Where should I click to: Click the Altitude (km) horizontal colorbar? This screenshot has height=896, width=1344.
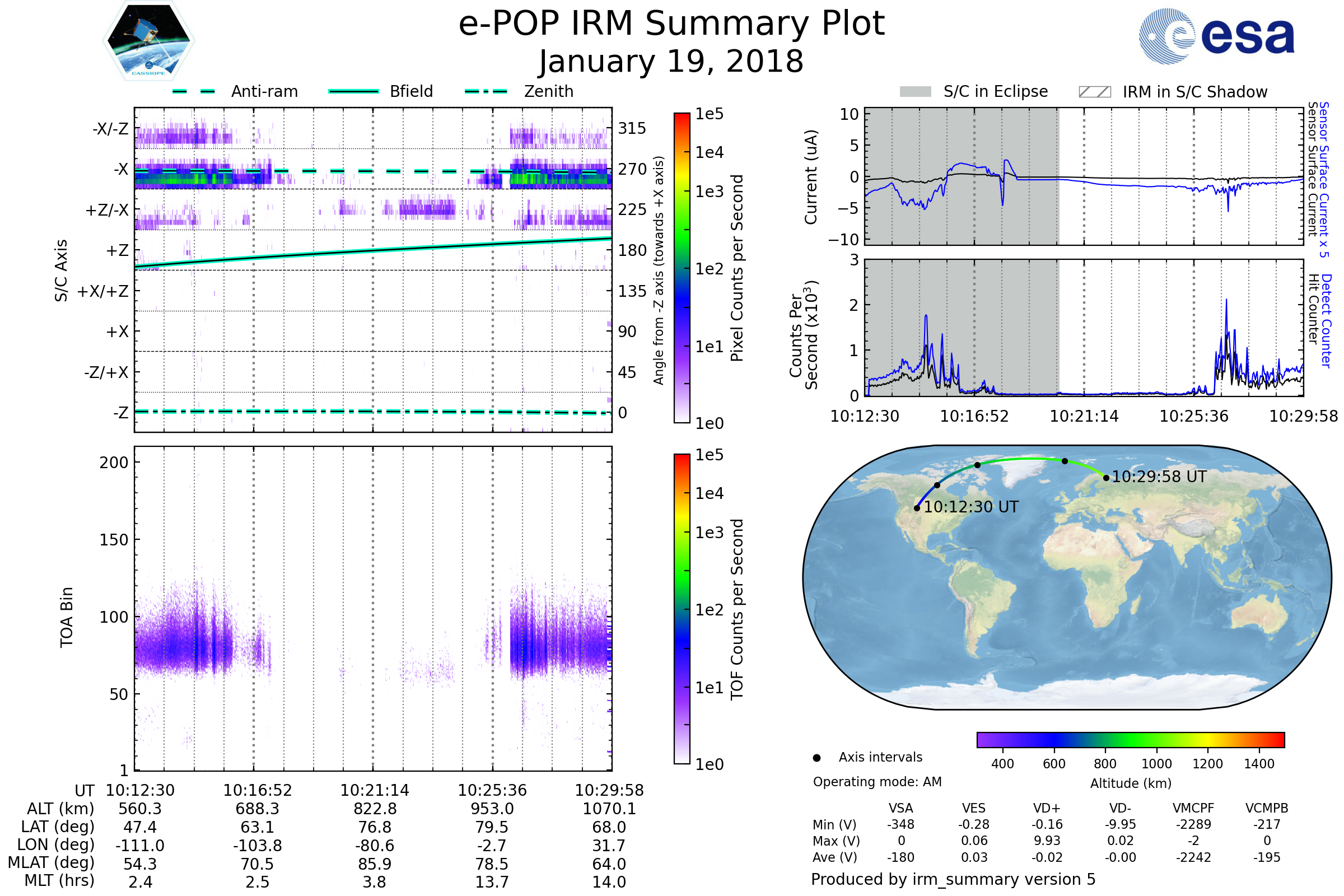1131,740
